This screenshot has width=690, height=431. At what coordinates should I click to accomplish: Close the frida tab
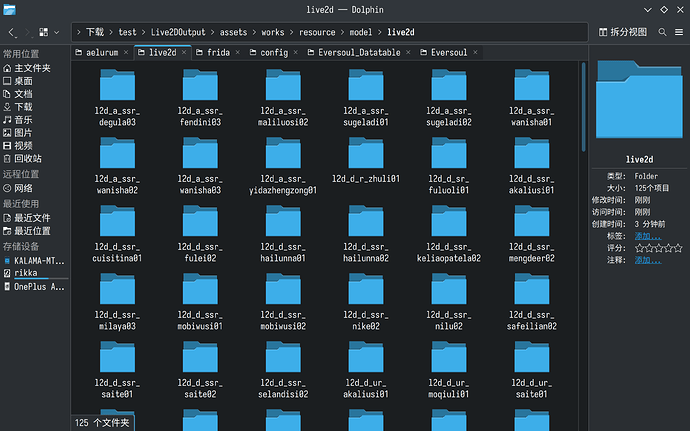click(x=238, y=52)
